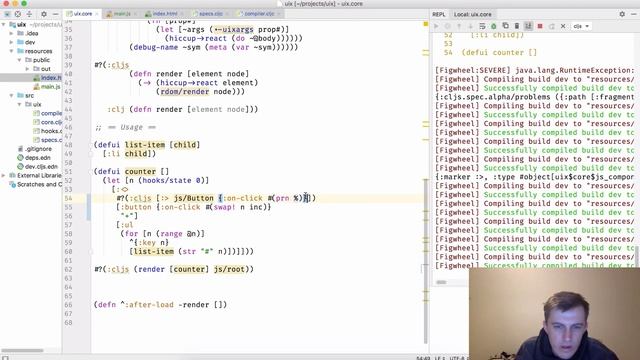Collapse the public folder
The height and width of the screenshot is (360, 640).
pos(19,60)
